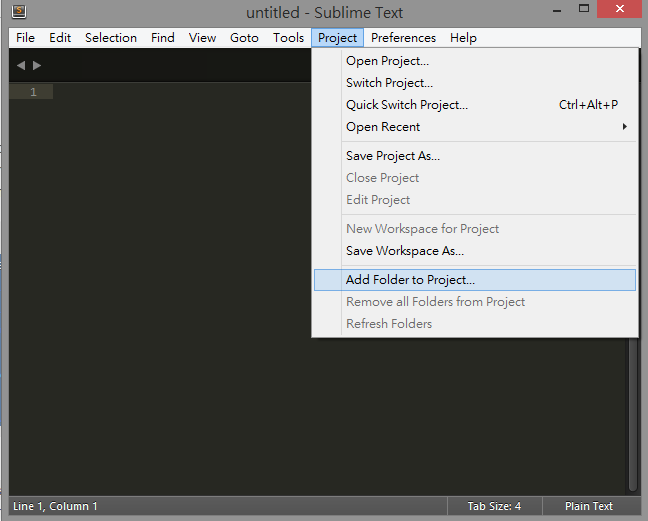Open the Preferences menu
This screenshot has width=648, height=521.
(403, 38)
